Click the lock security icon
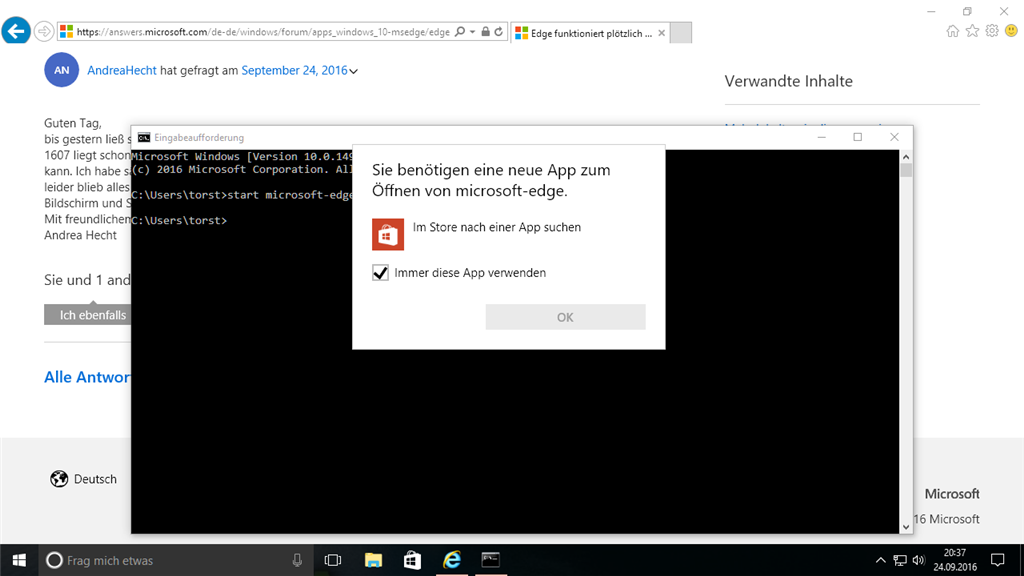Image resolution: width=1024 pixels, height=576 pixels. coord(485,32)
